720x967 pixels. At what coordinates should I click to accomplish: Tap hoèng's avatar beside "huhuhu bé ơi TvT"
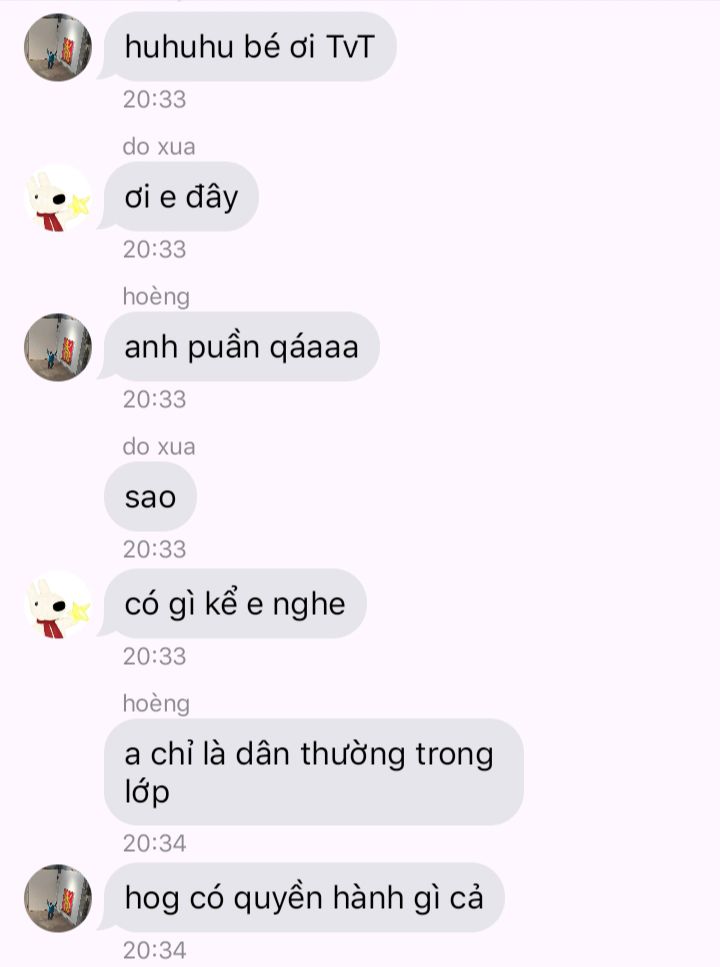click(58, 47)
